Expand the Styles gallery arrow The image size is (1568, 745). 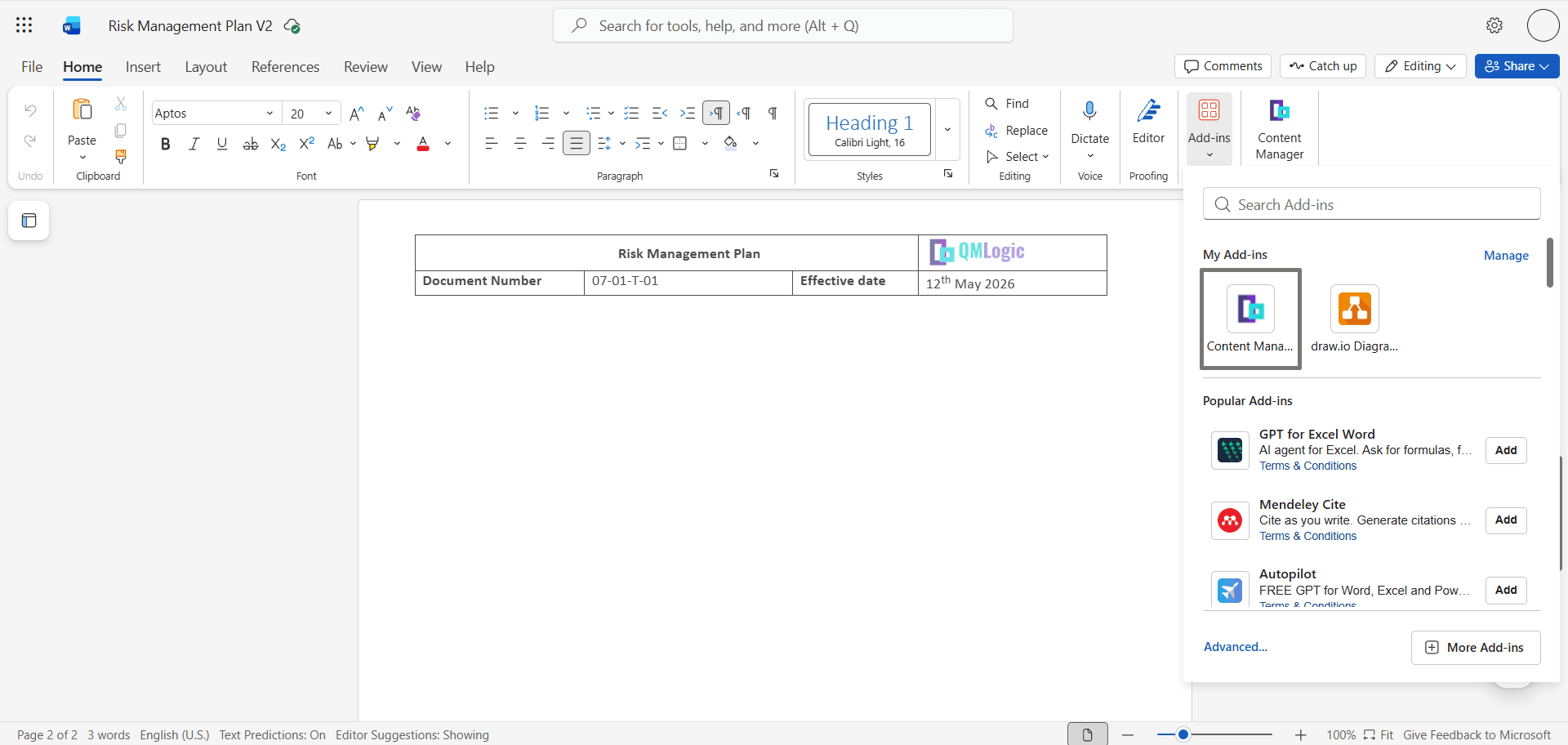(x=947, y=129)
